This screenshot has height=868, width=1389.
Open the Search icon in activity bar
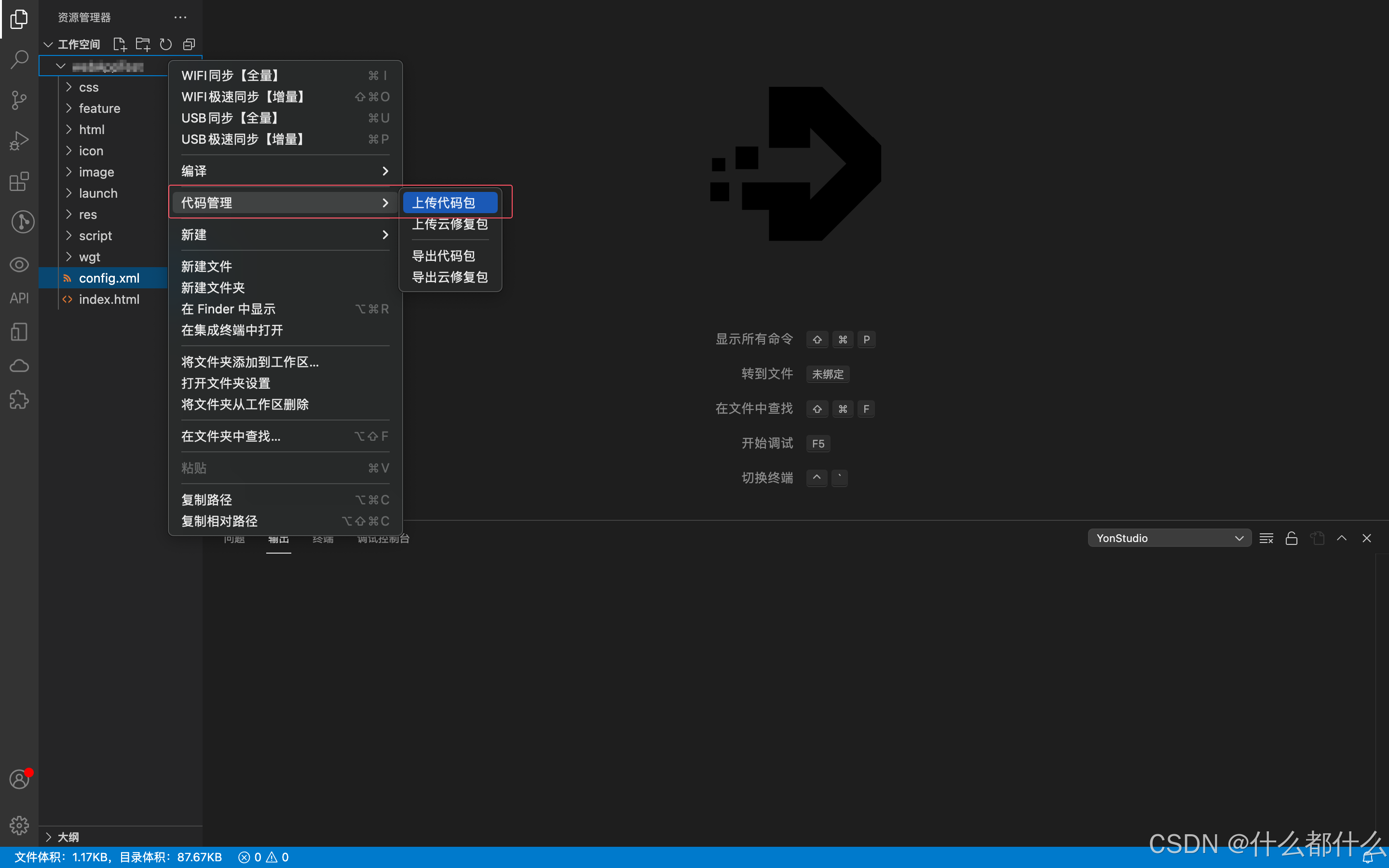(19, 59)
